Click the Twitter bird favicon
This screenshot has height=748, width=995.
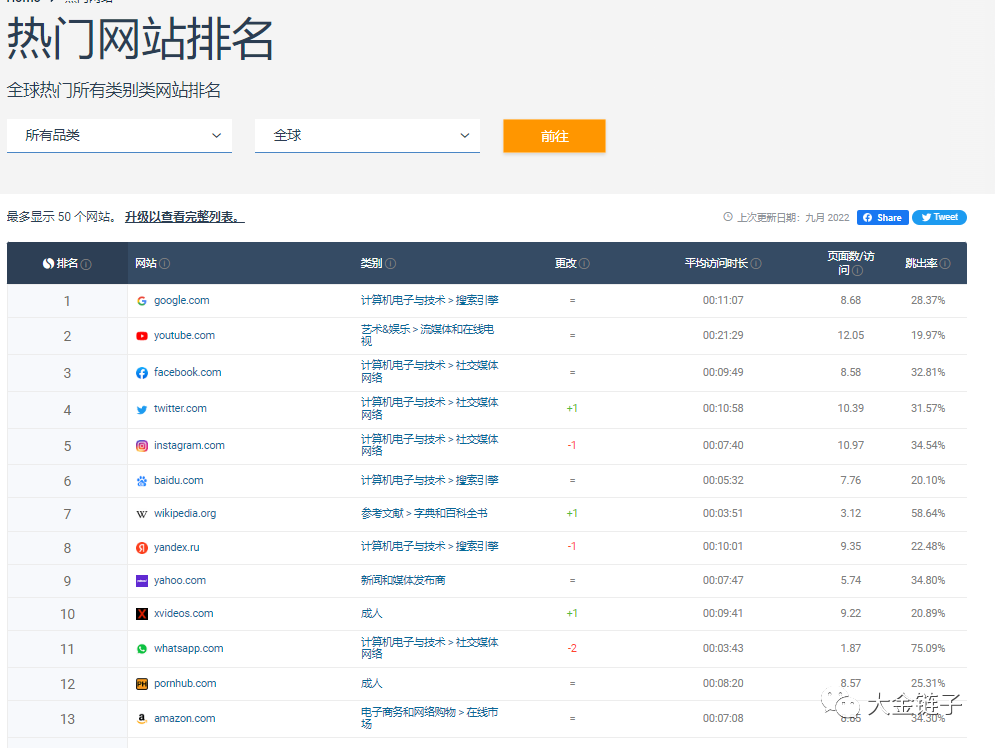pos(142,410)
